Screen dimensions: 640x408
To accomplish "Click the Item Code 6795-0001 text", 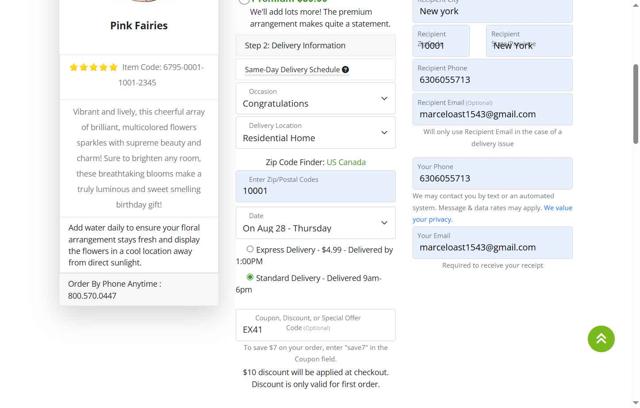I will (x=162, y=75).
